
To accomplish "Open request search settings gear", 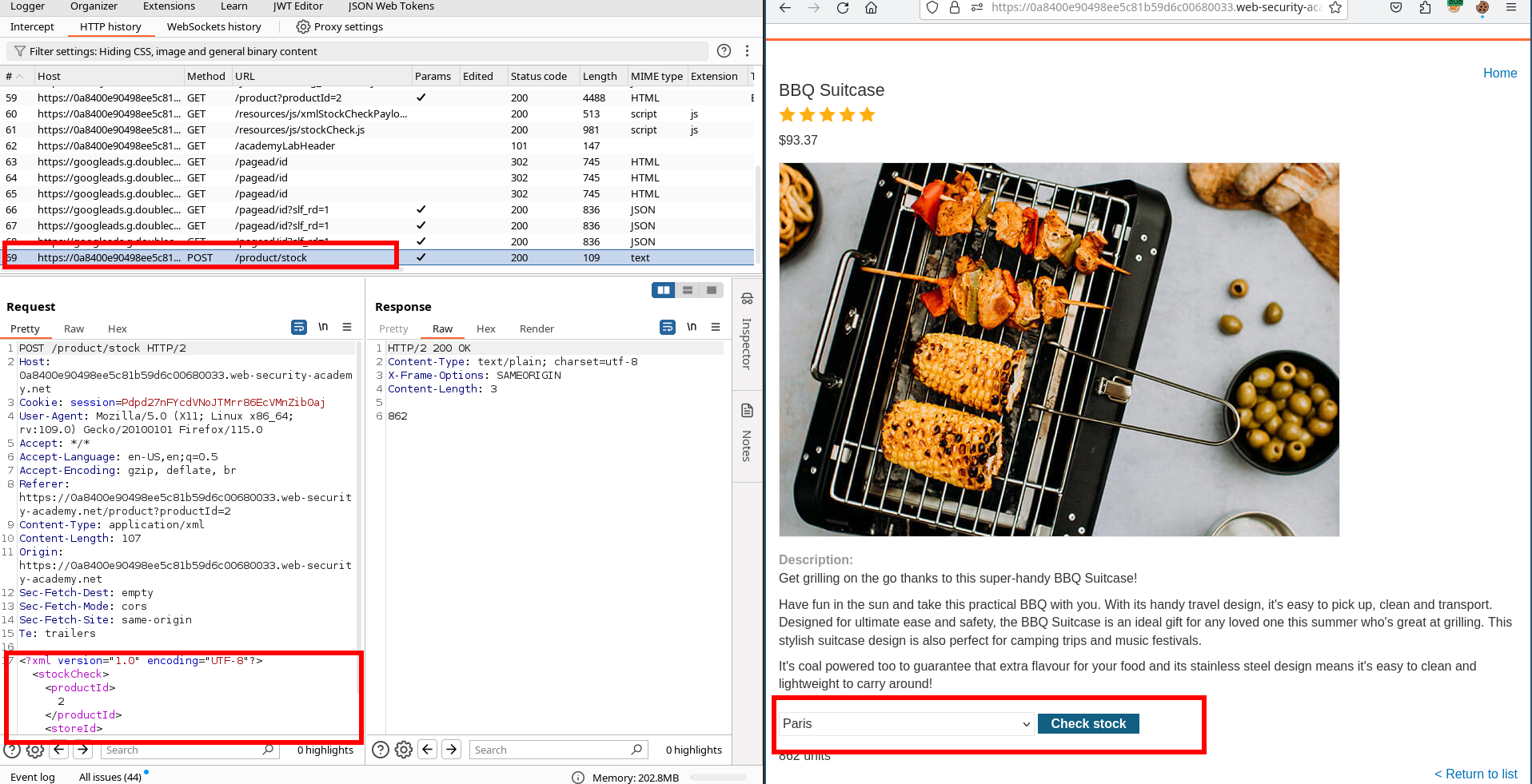I will [x=35, y=750].
